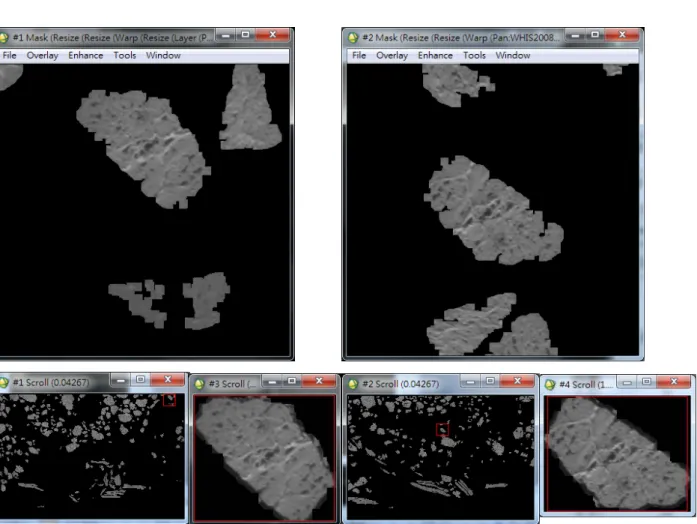Viewport: 697px width, 524px height.
Task: Click the rock image in #4 Scroll window
Action: (x=618, y=453)
